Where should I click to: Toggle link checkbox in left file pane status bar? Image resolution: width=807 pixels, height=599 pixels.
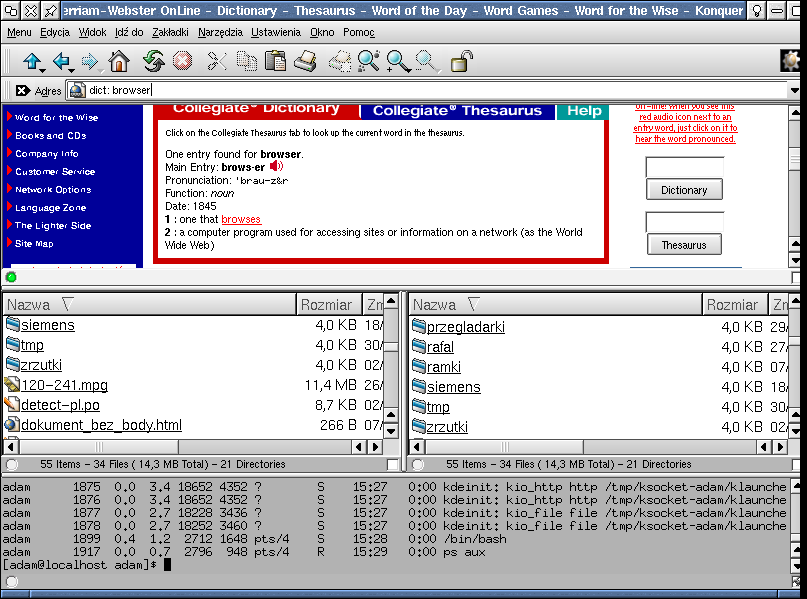392,464
